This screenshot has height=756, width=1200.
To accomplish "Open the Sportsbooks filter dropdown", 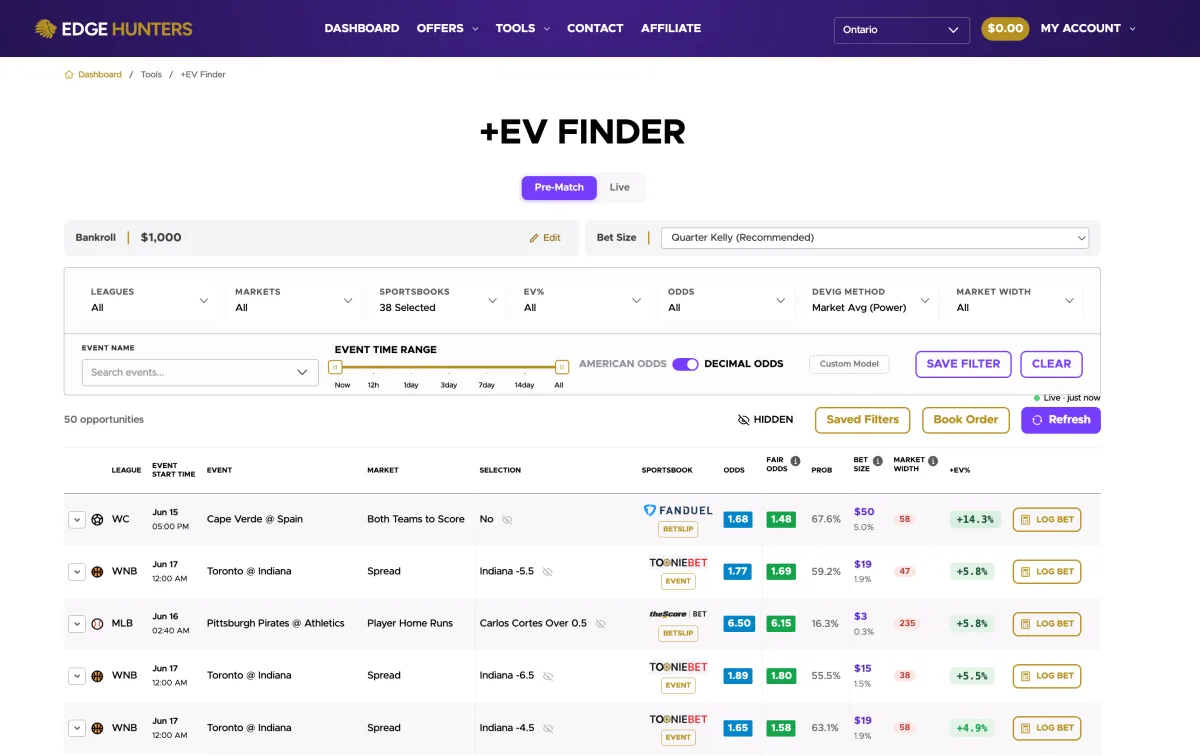I will pos(437,300).
